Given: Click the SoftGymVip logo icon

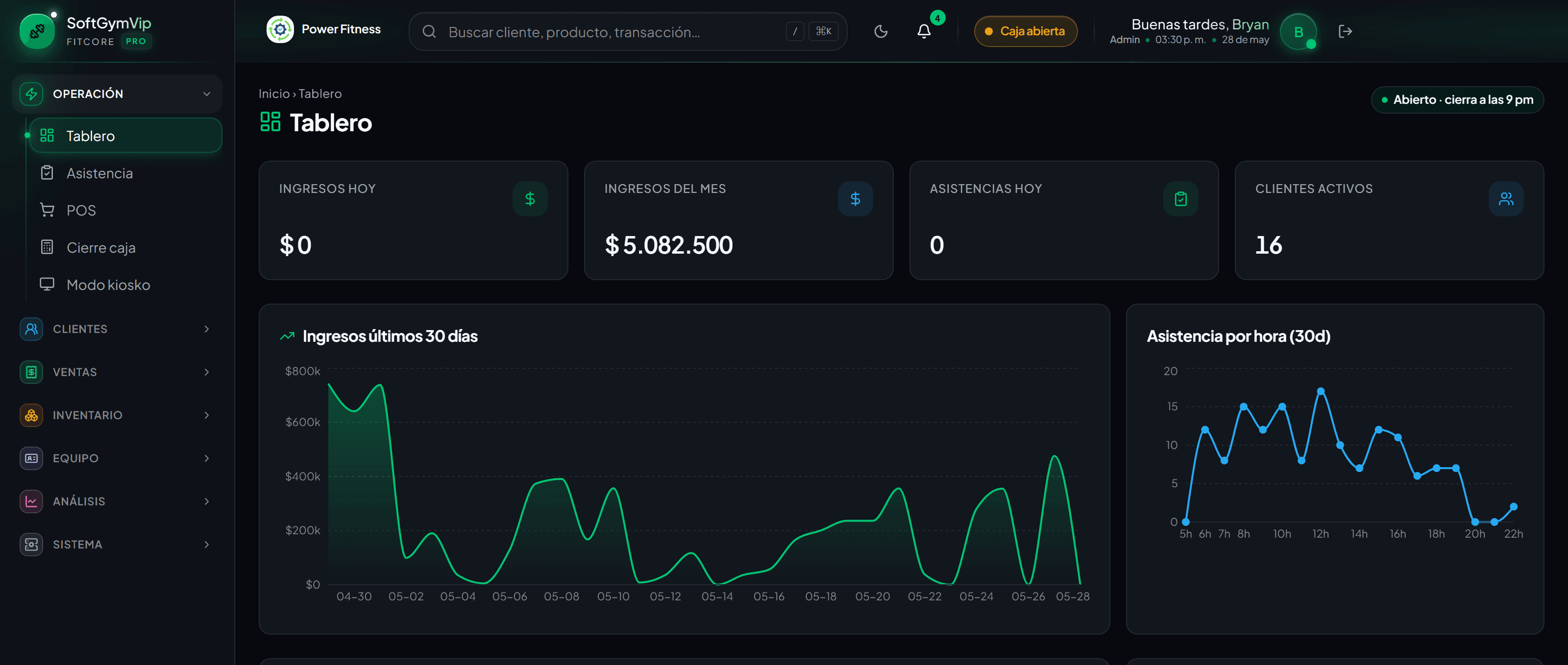Looking at the screenshot, I should tap(37, 31).
